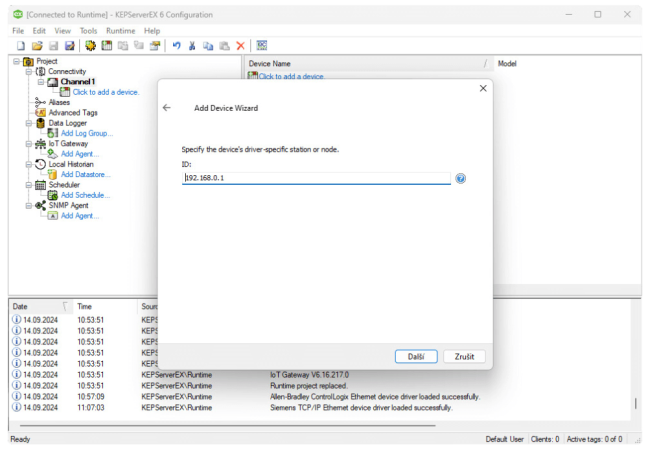The image size is (648, 456).
Task: Click the Local Historian clock icon
Action: pyautogui.click(x=40, y=164)
